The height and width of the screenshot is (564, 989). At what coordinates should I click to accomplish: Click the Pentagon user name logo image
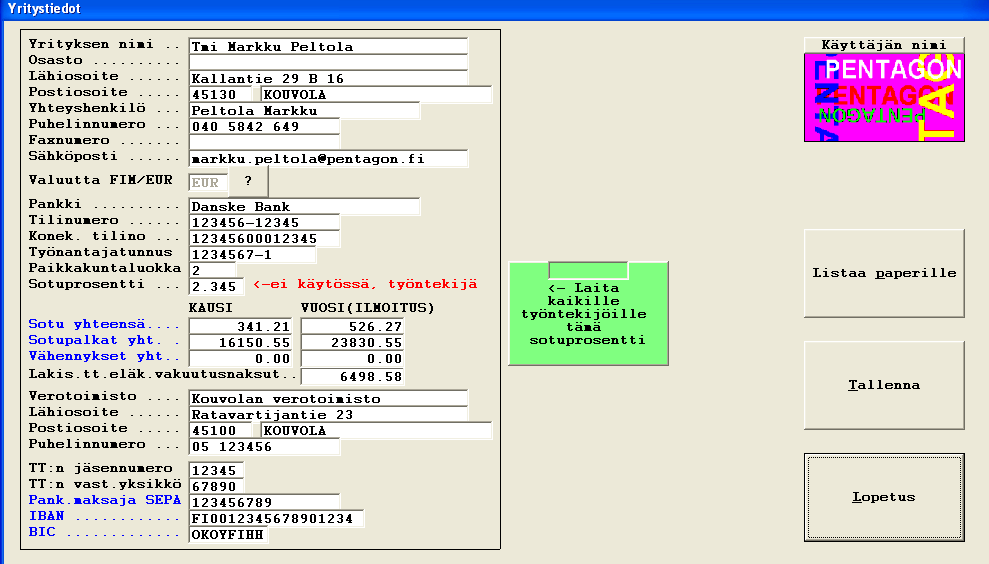[883, 96]
